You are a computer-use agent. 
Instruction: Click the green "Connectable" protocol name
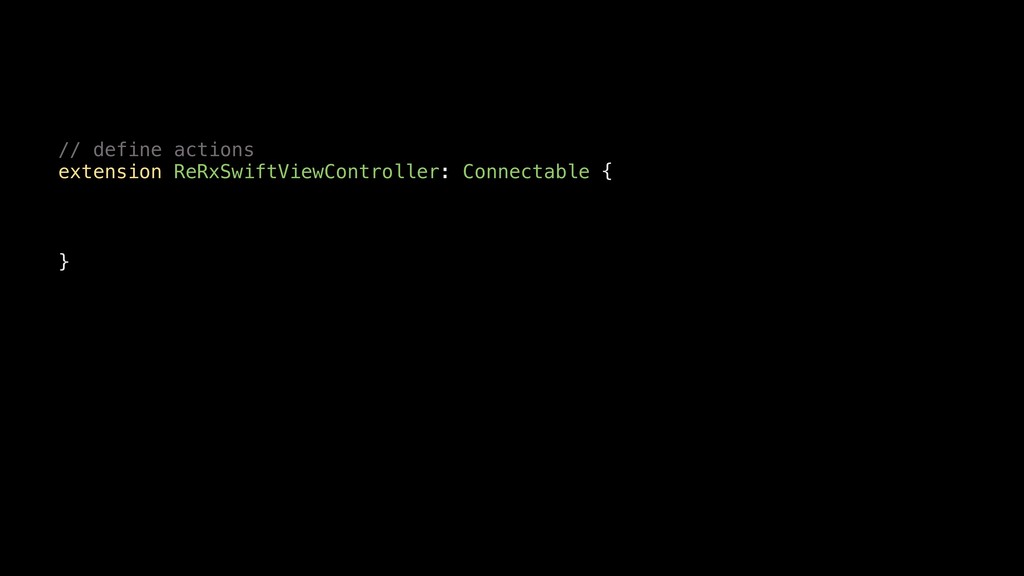[x=526, y=172]
